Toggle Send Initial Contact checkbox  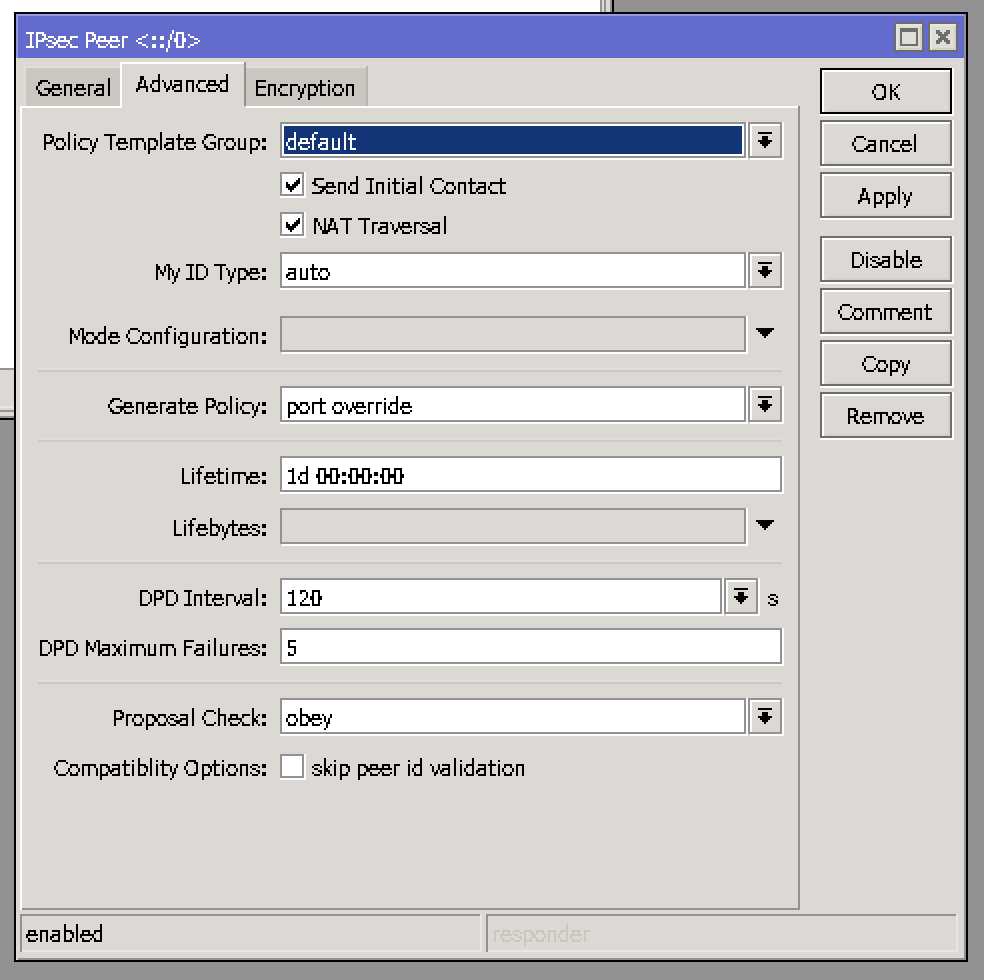[292, 185]
